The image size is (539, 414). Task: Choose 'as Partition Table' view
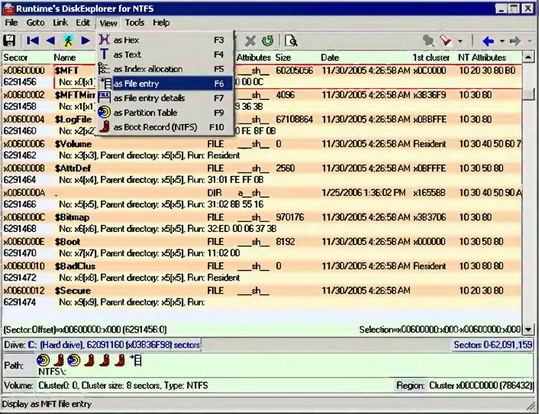(x=164, y=112)
